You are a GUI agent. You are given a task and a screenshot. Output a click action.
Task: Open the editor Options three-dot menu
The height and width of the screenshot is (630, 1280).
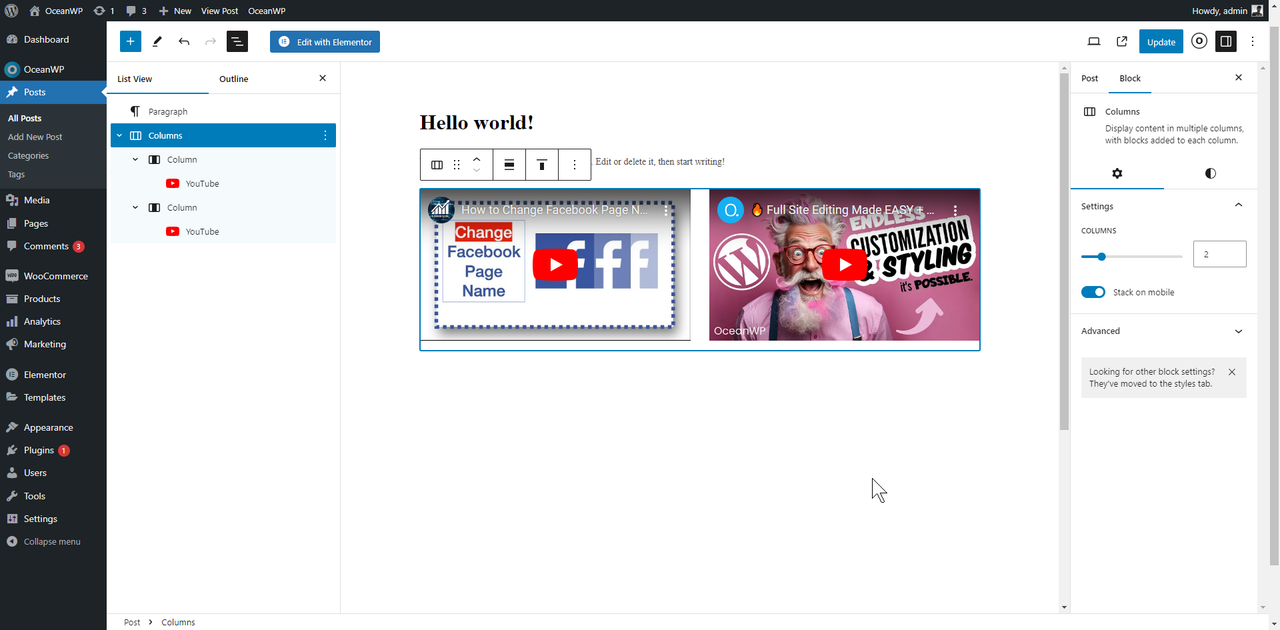pos(1253,41)
